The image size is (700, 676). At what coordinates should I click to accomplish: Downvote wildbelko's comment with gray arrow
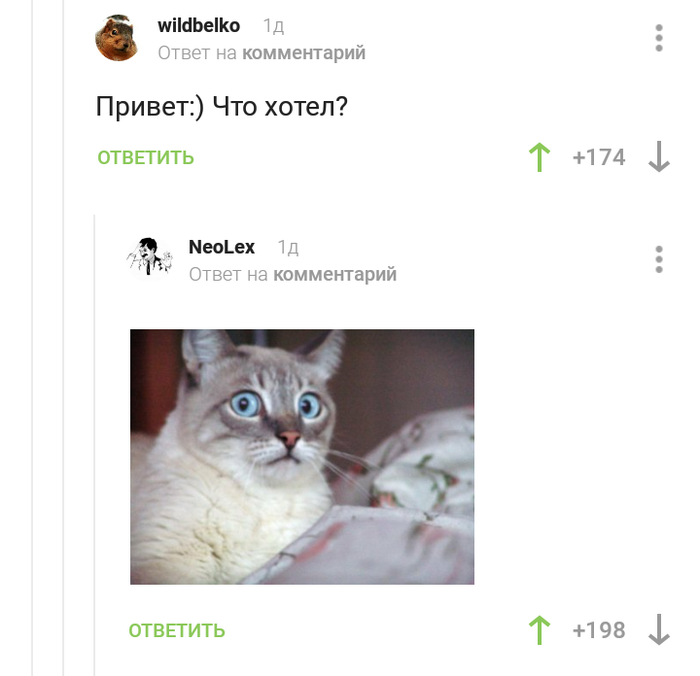pyautogui.click(x=659, y=157)
